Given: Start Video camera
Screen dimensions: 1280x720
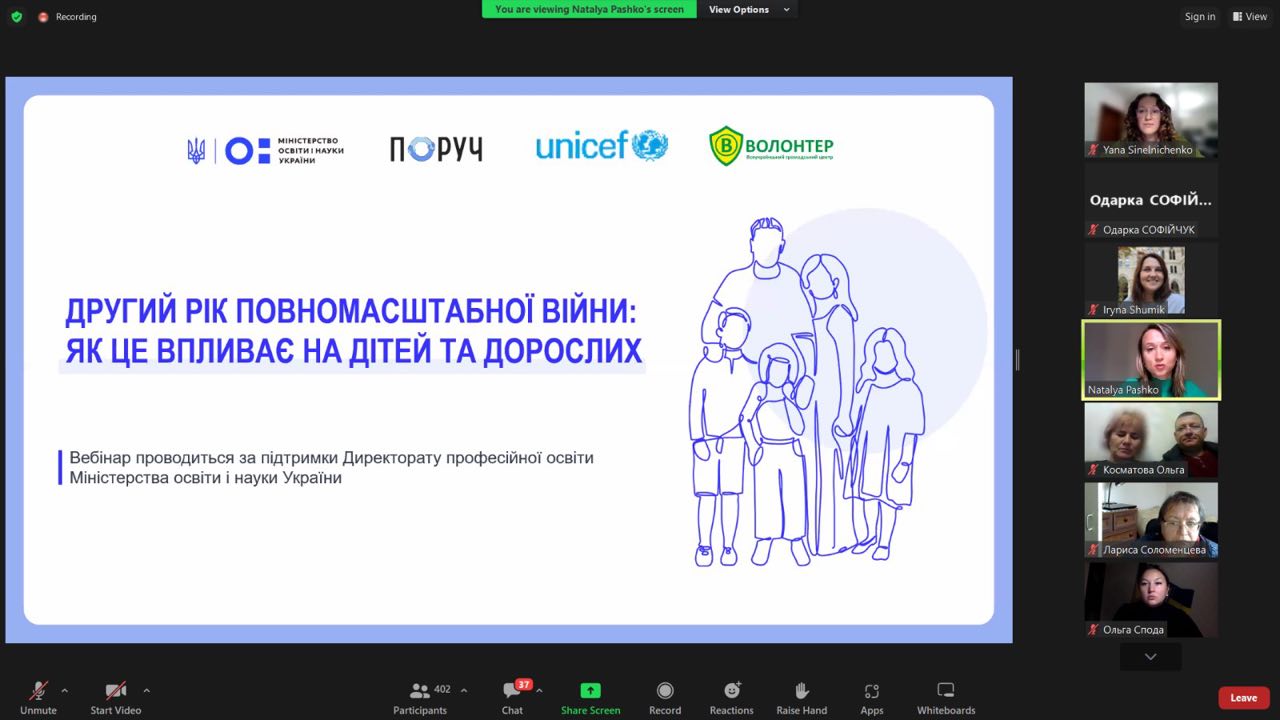Looking at the screenshot, I should (x=116, y=691).
